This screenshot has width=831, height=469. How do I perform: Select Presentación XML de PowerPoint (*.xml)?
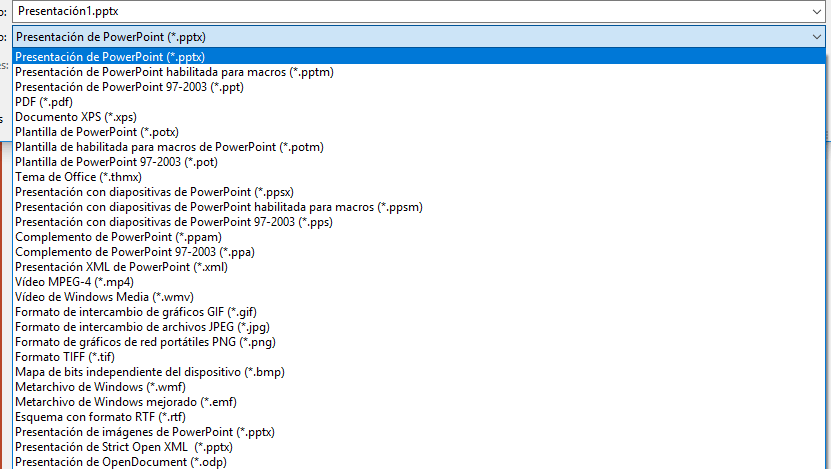point(419,267)
